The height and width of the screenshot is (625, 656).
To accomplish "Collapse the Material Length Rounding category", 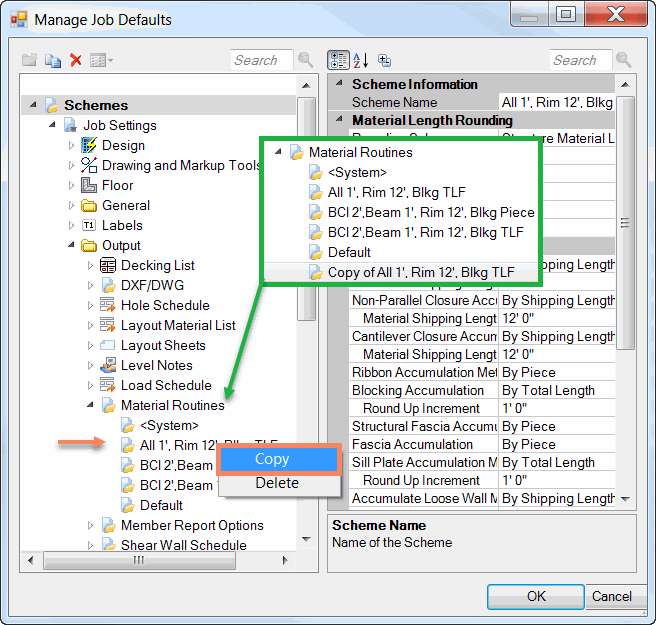I will click(339, 119).
